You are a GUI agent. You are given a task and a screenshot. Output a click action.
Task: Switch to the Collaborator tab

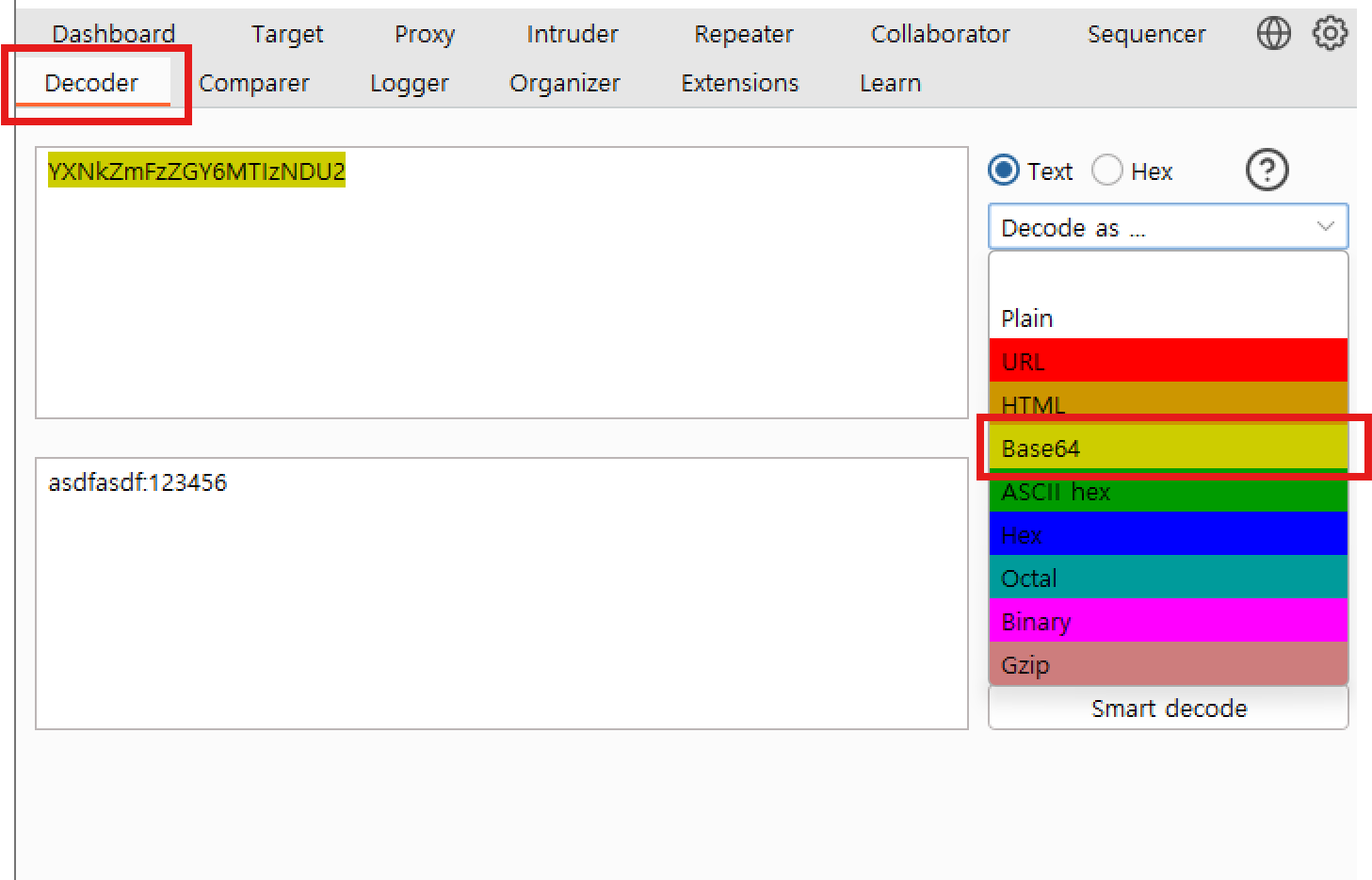click(941, 34)
